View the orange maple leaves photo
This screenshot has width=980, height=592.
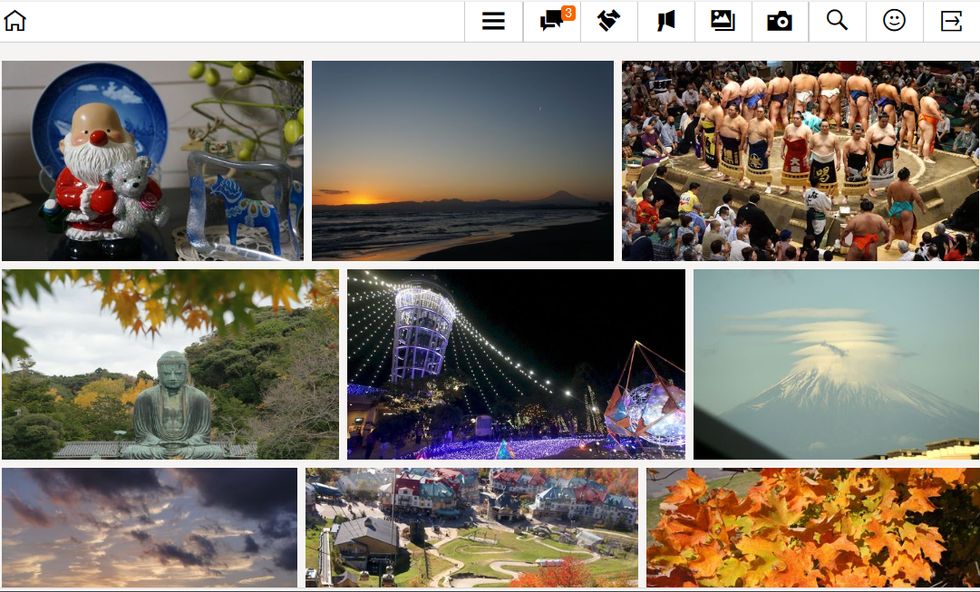pyautogui.click(x=812, y=527)
